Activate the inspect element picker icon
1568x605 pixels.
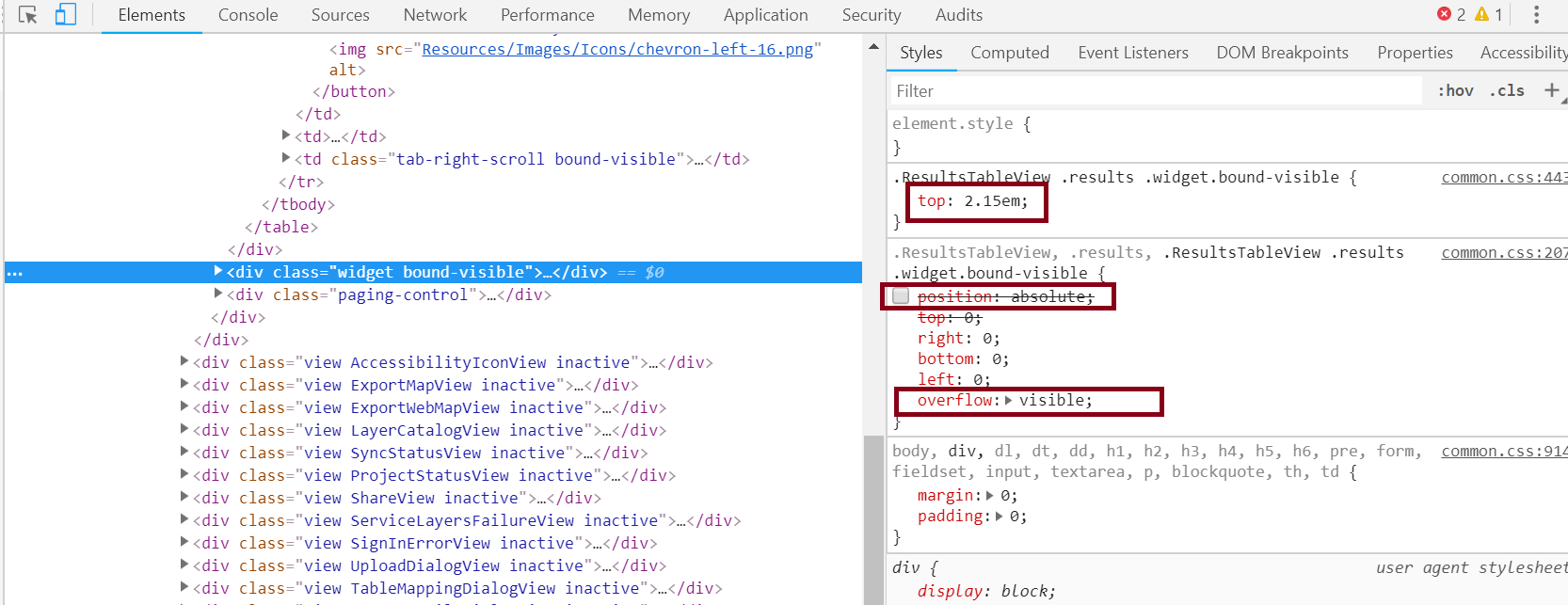coord(27,15)
